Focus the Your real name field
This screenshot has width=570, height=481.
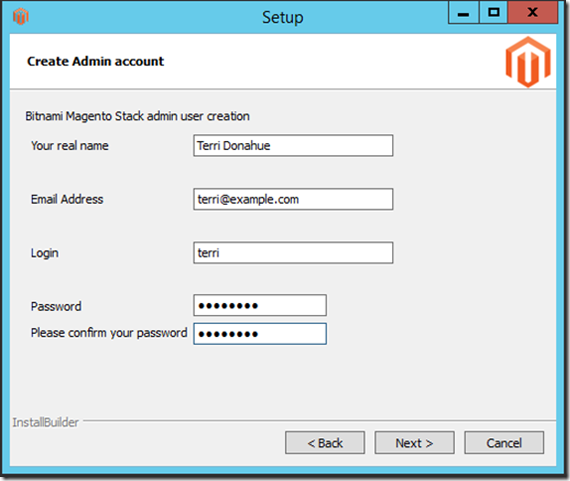pyautogui.click(x=293, y=145)
